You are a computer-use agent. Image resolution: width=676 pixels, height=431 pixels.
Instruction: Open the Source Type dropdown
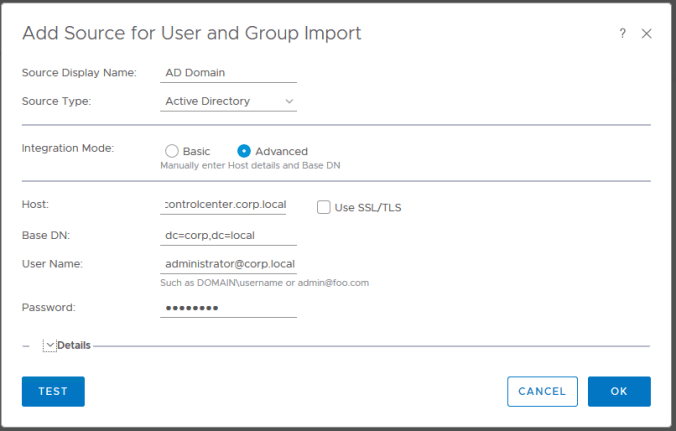[x=228, y=101]
